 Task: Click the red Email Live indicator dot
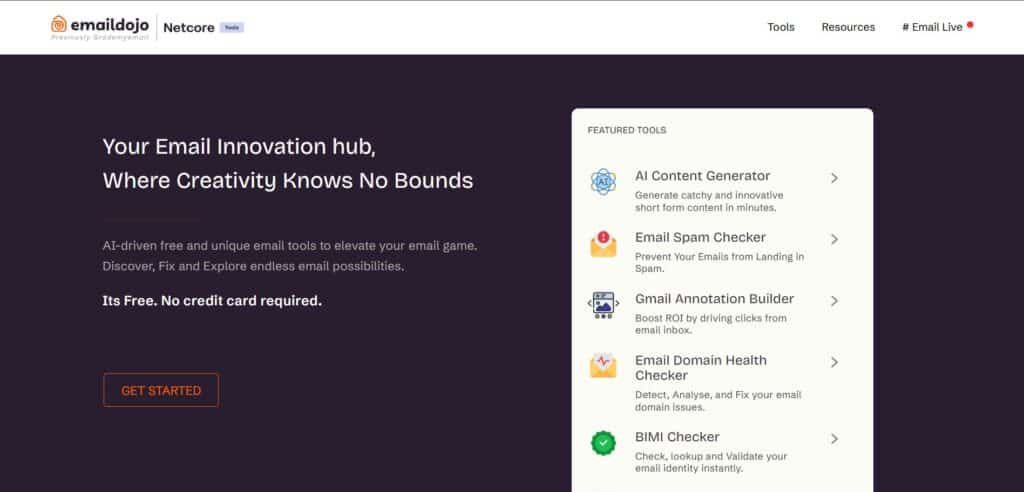[970, 24]
